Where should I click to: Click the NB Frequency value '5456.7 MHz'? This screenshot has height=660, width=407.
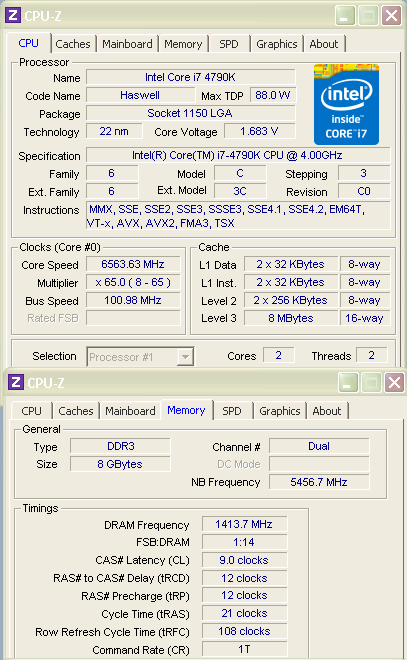[x=319, y=482]
